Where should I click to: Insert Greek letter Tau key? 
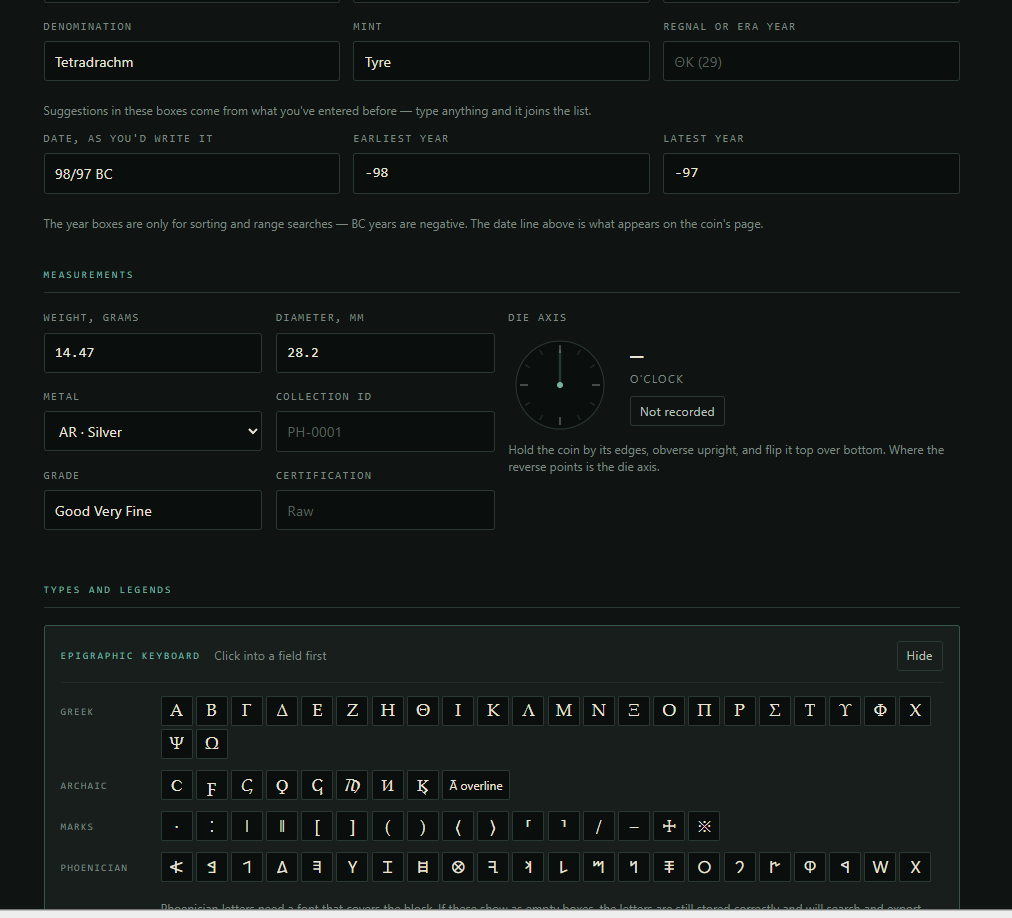tap(810, 711)
